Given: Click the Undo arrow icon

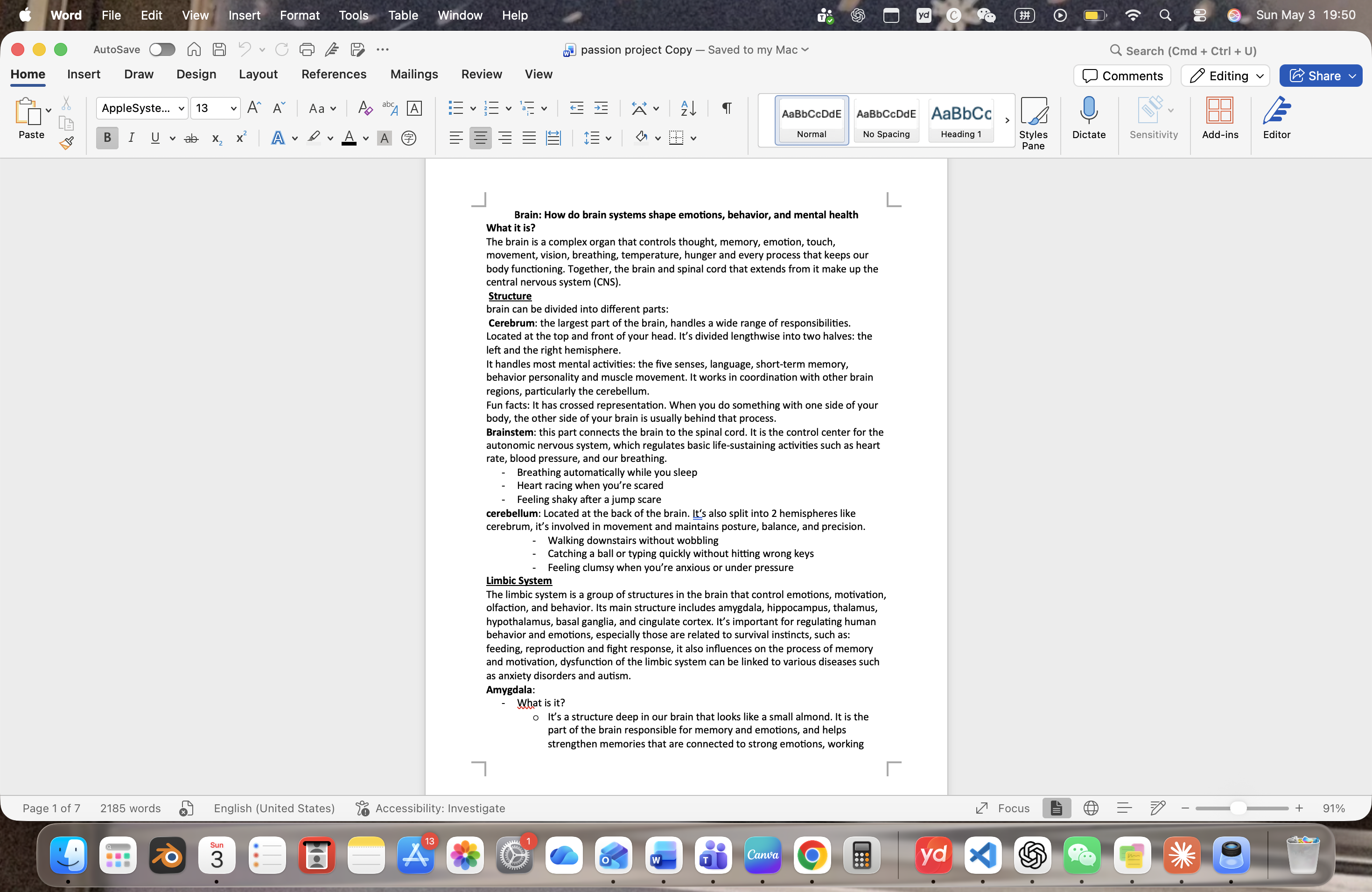Looking at the screenshot, I should coord(245,49).
